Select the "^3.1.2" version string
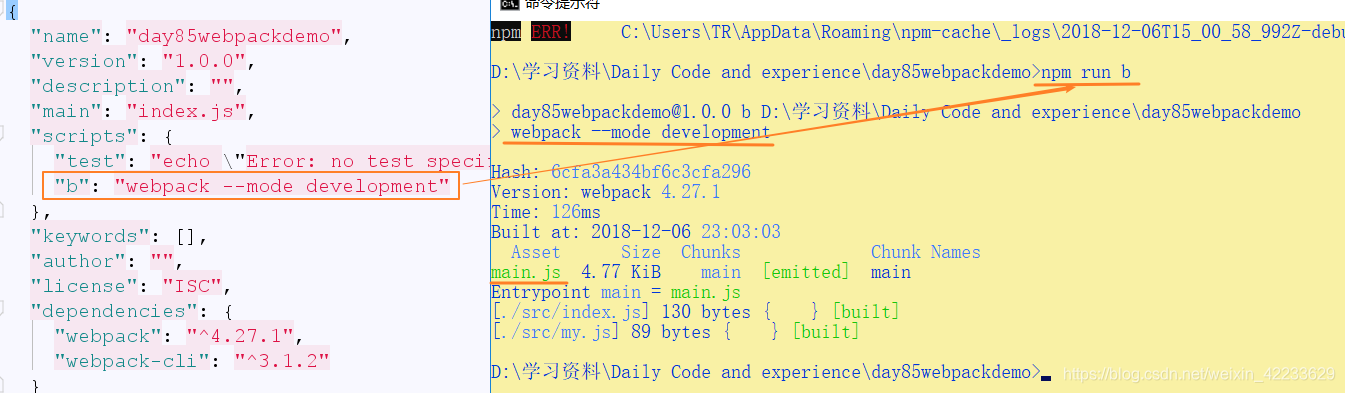Viewport: 1345px width, 393px height. tap(283, 360)
